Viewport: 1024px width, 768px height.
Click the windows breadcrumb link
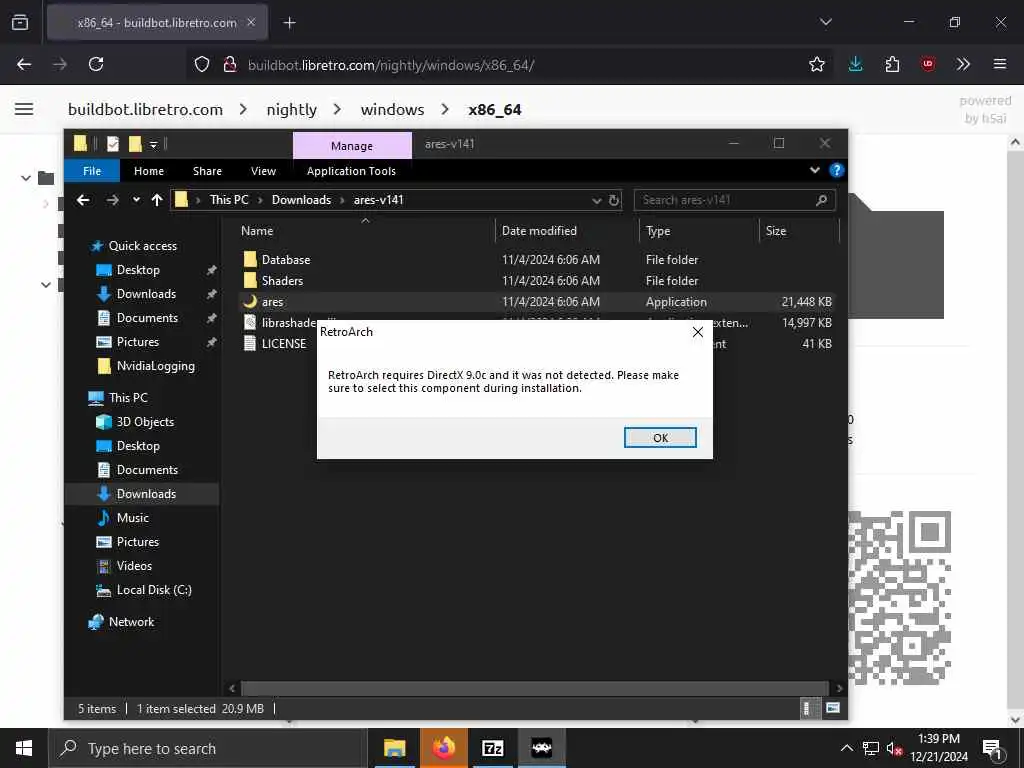[x=392, y=110]
